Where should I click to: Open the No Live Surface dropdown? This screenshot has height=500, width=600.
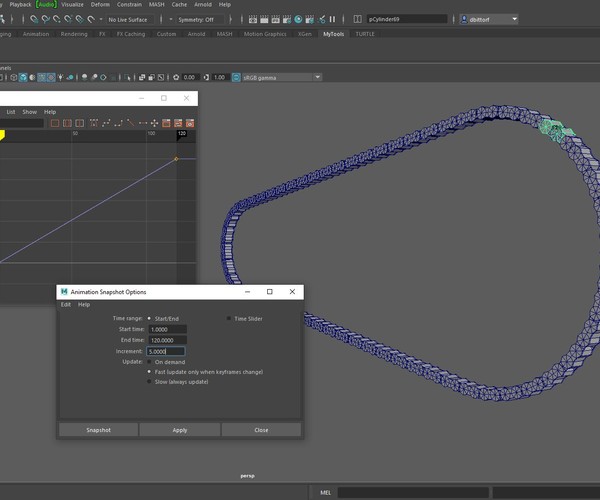tap(129, 19)
